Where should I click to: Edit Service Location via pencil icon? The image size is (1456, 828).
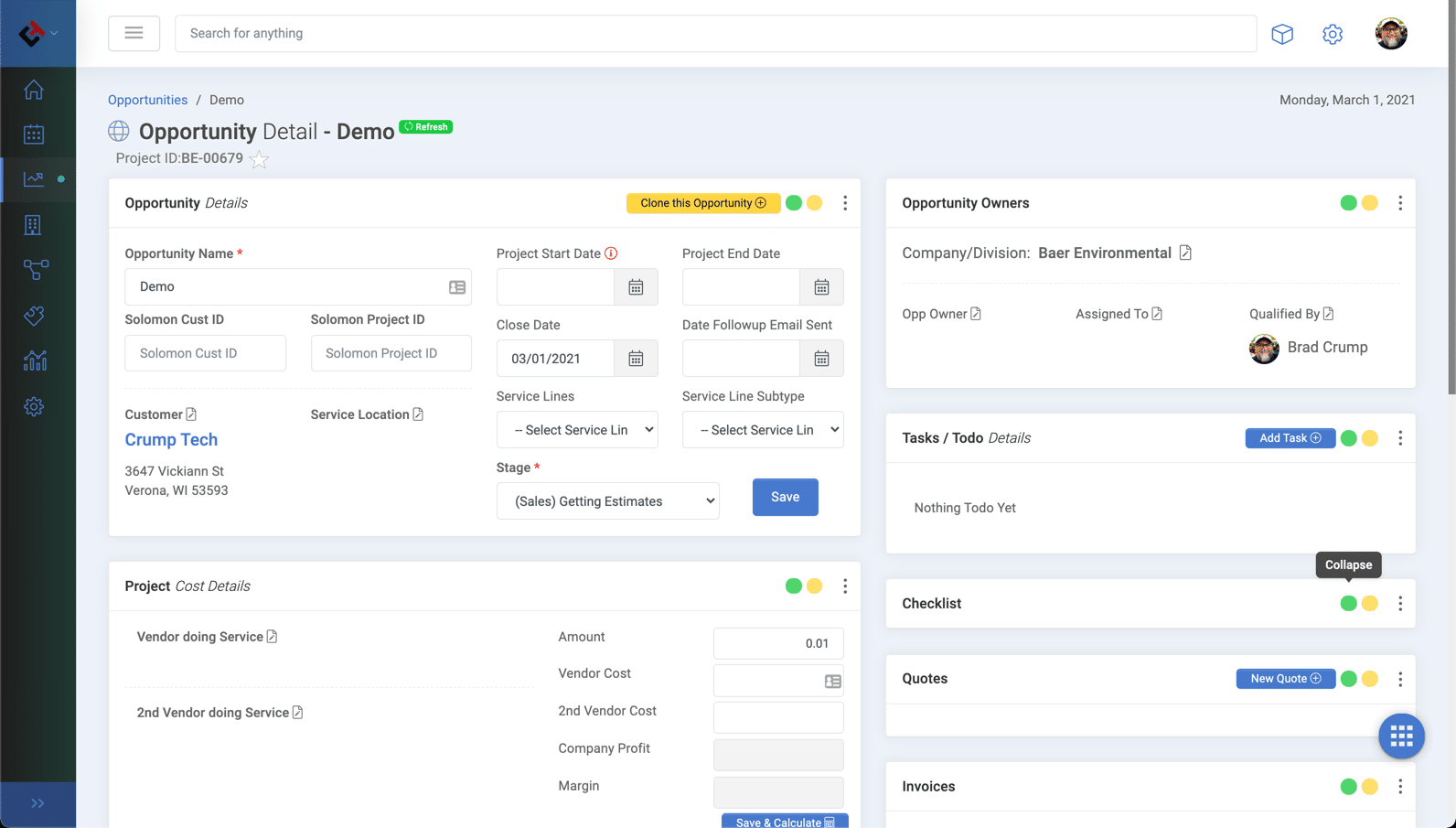click(x=418, y=414)
